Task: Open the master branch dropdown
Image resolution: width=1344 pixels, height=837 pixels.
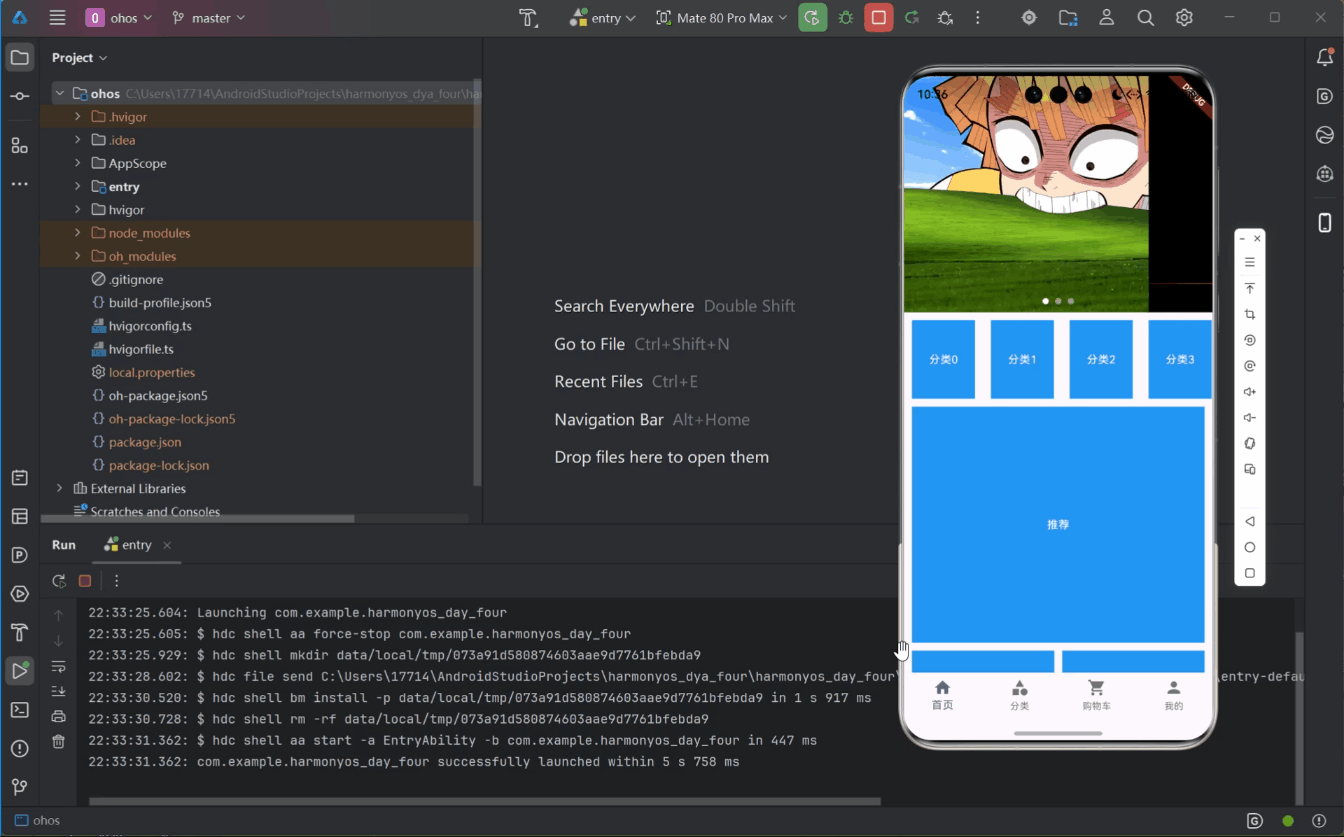Action: [x=208, y=18]
